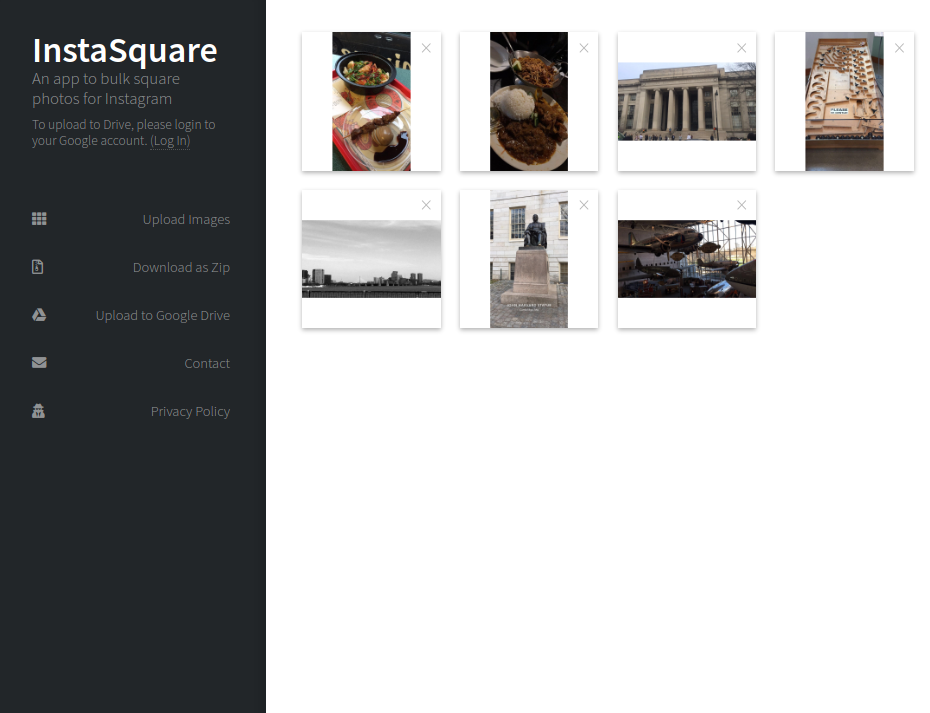Click the black and white skyline thumbnail
The width and height of the screenshot is (930, 713).
coord(371,258)
